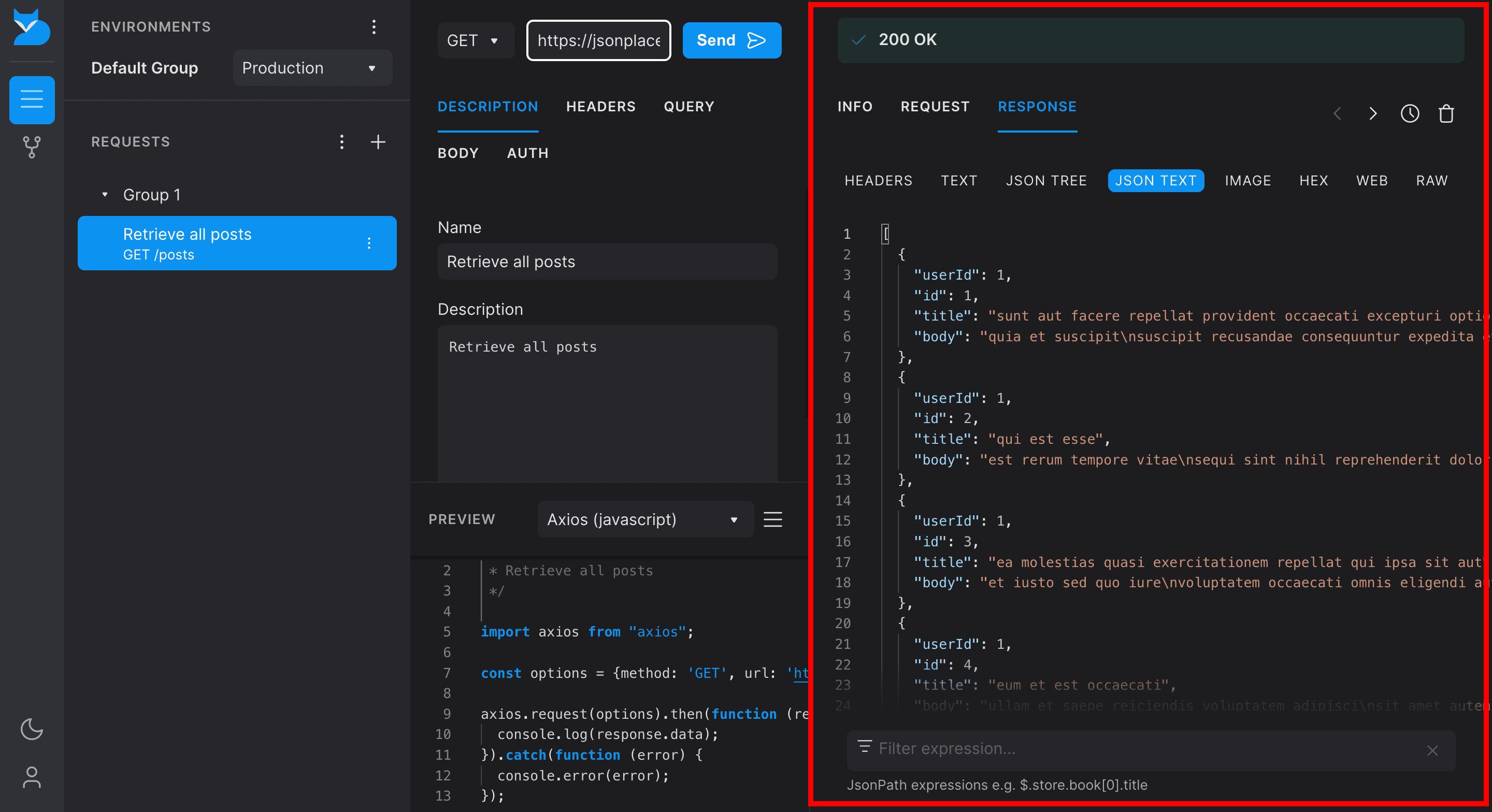Show response Hex view
This screenshot has height=812, width=1492.
pyautogui.click(x=1313, y=181)
